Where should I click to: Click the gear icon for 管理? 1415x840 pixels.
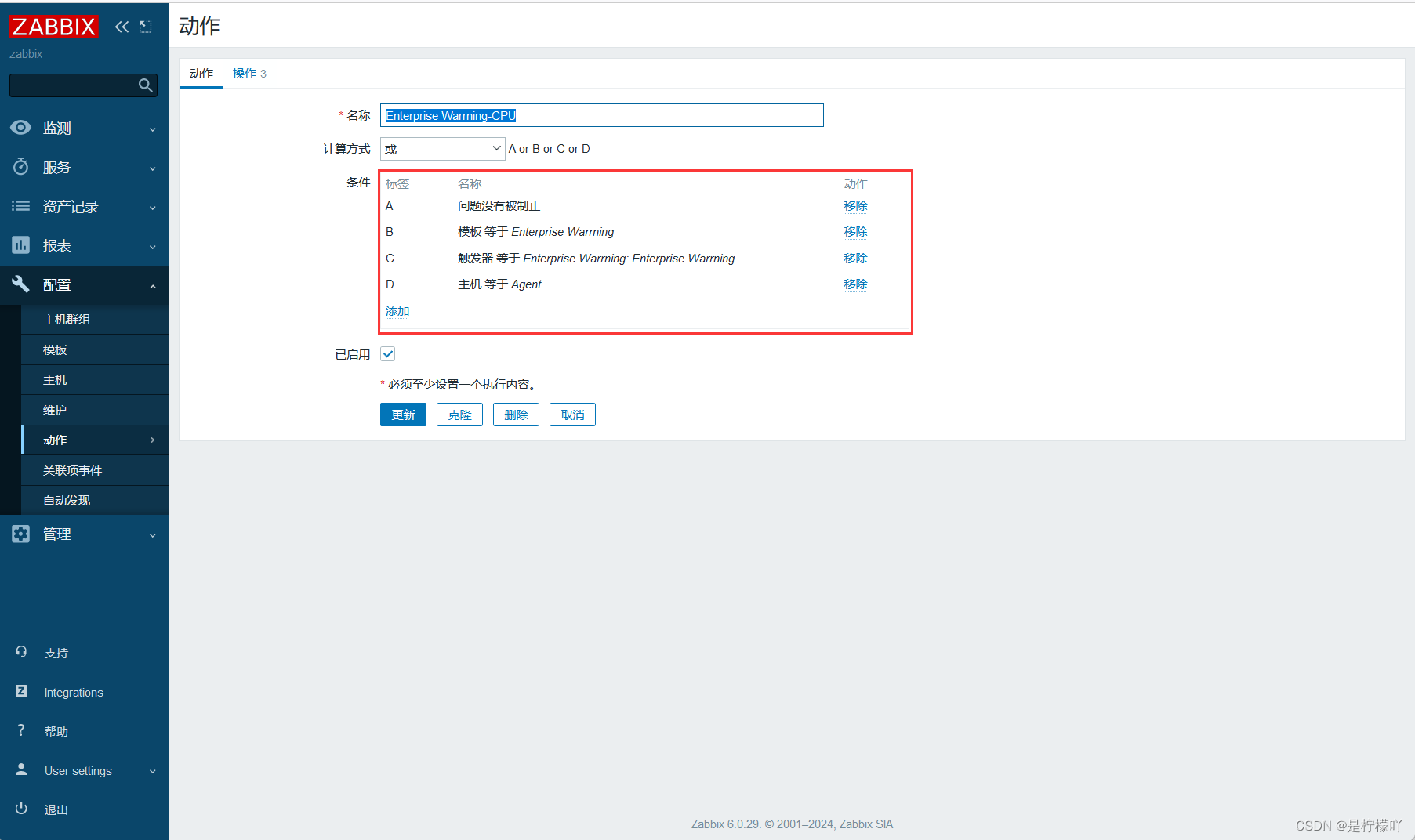coord(21,534)
